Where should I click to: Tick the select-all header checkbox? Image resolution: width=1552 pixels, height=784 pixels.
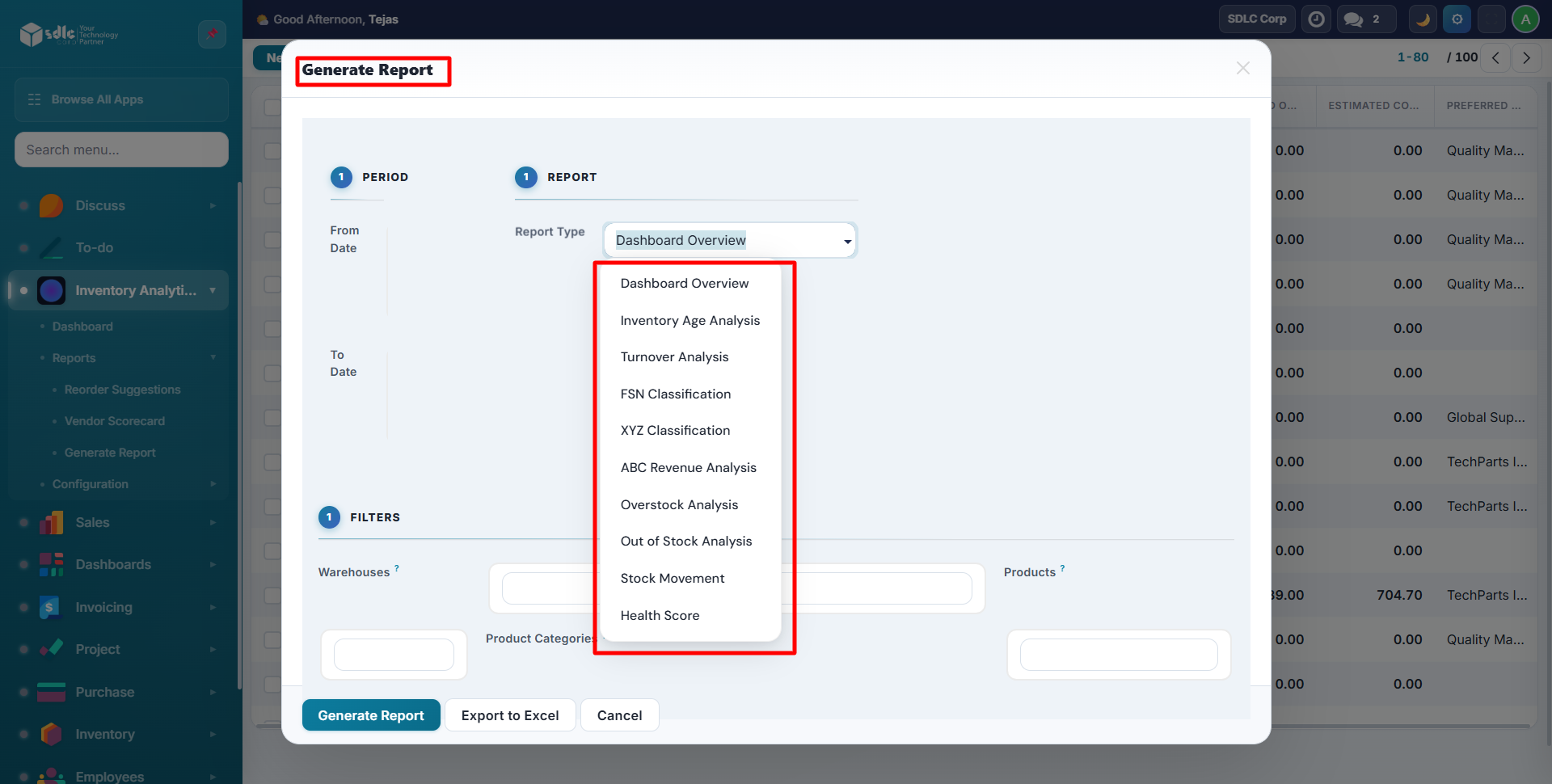pos(272,107)
